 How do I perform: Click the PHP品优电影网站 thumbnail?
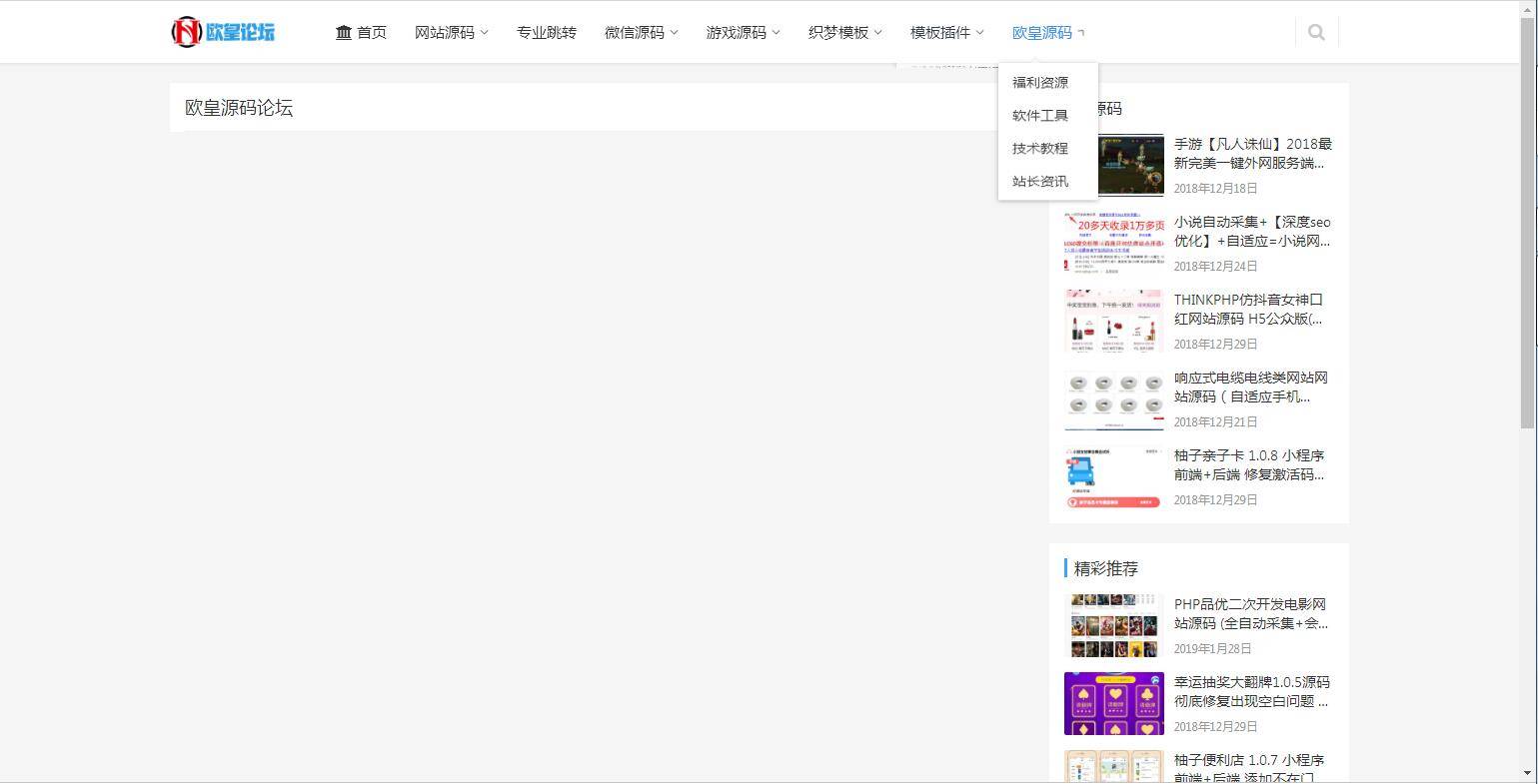click(1113, 624)
